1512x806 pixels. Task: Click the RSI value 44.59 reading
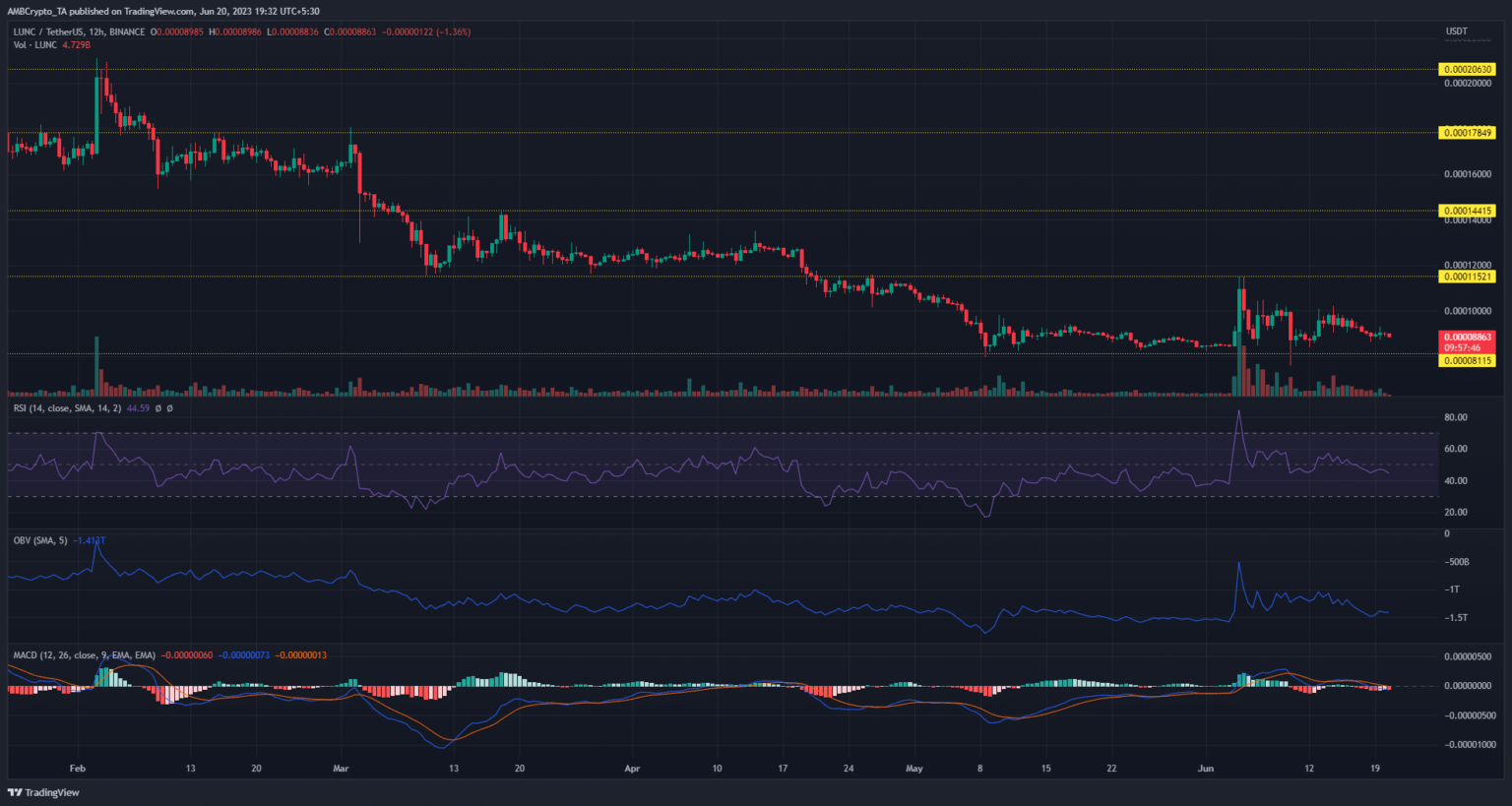click(x=137, y=407)
